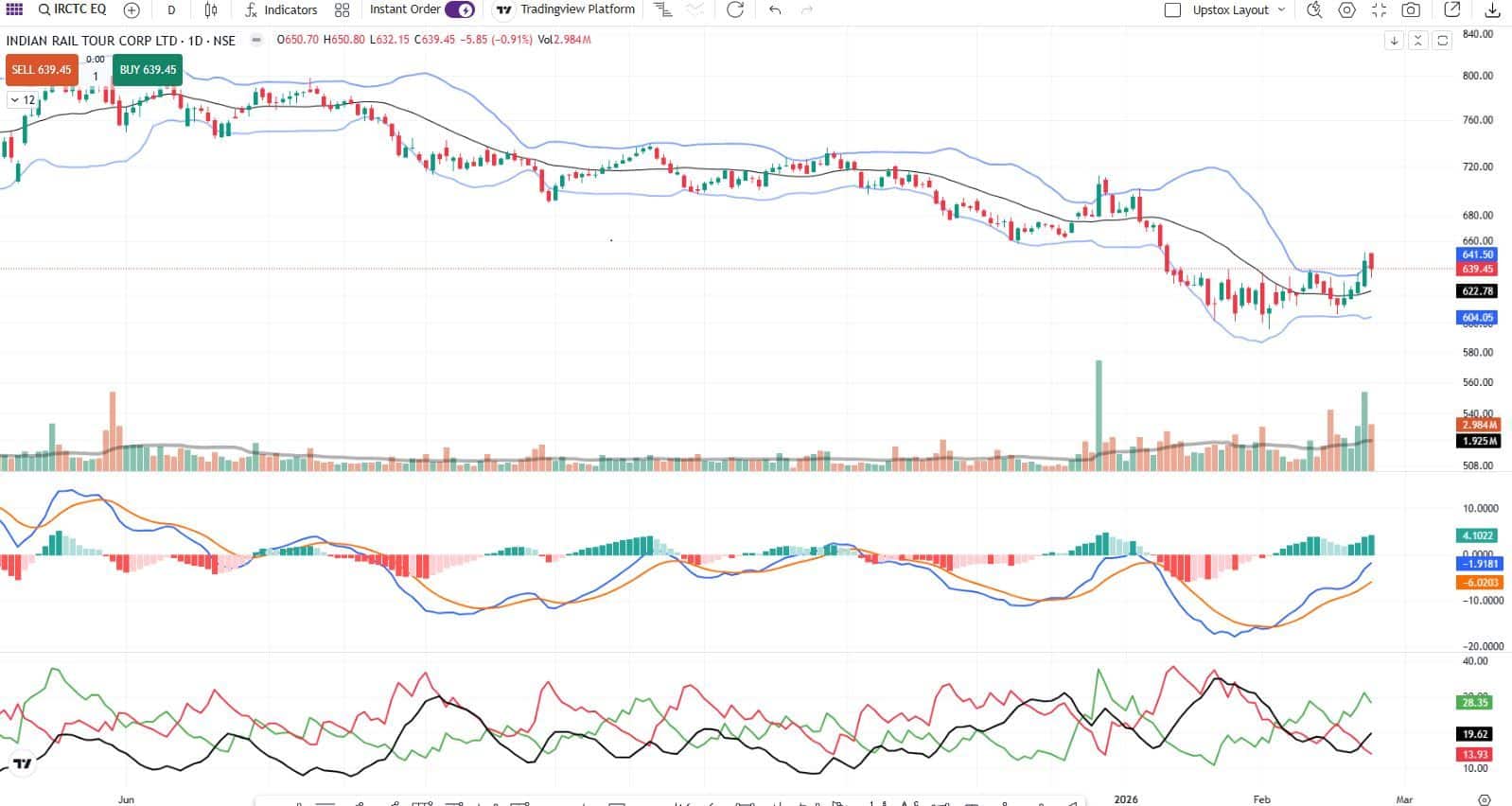The width and height of the screenshot is (1512, 806).
Task: Add a symbol to compare using plus icon
Action: click(x=132, y=9)
